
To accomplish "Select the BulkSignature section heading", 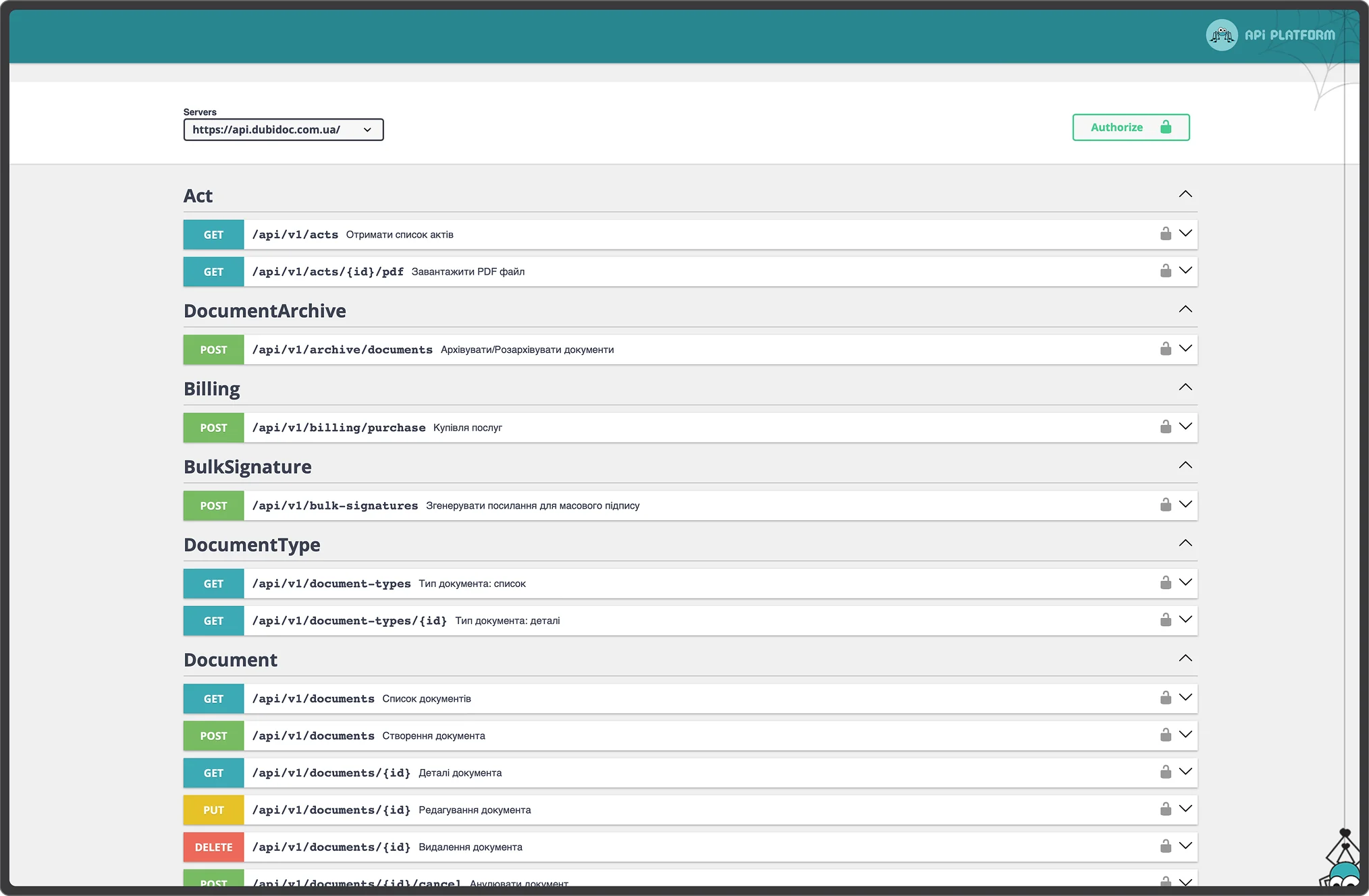I will pyautogui.click(x=247, y=467).
